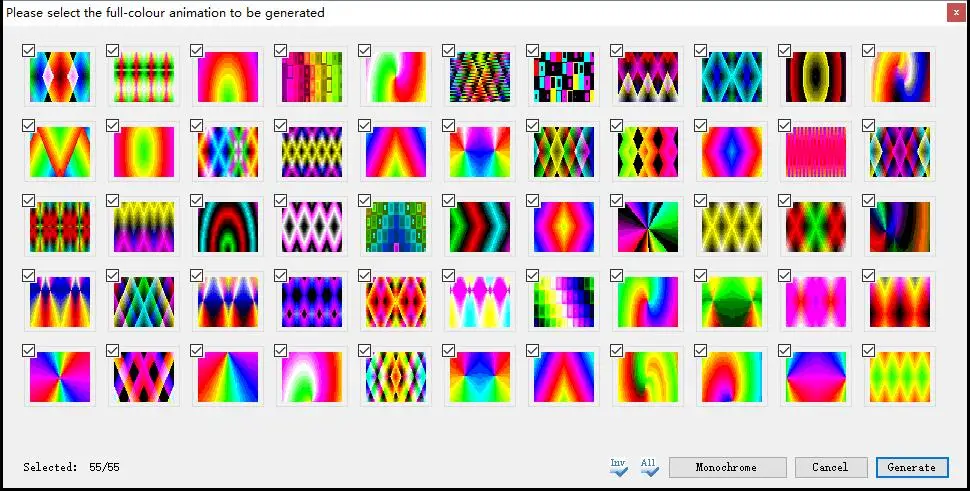Select the green radial hourglass thumbnail
The image size is (970, 491).
point(732,302)
